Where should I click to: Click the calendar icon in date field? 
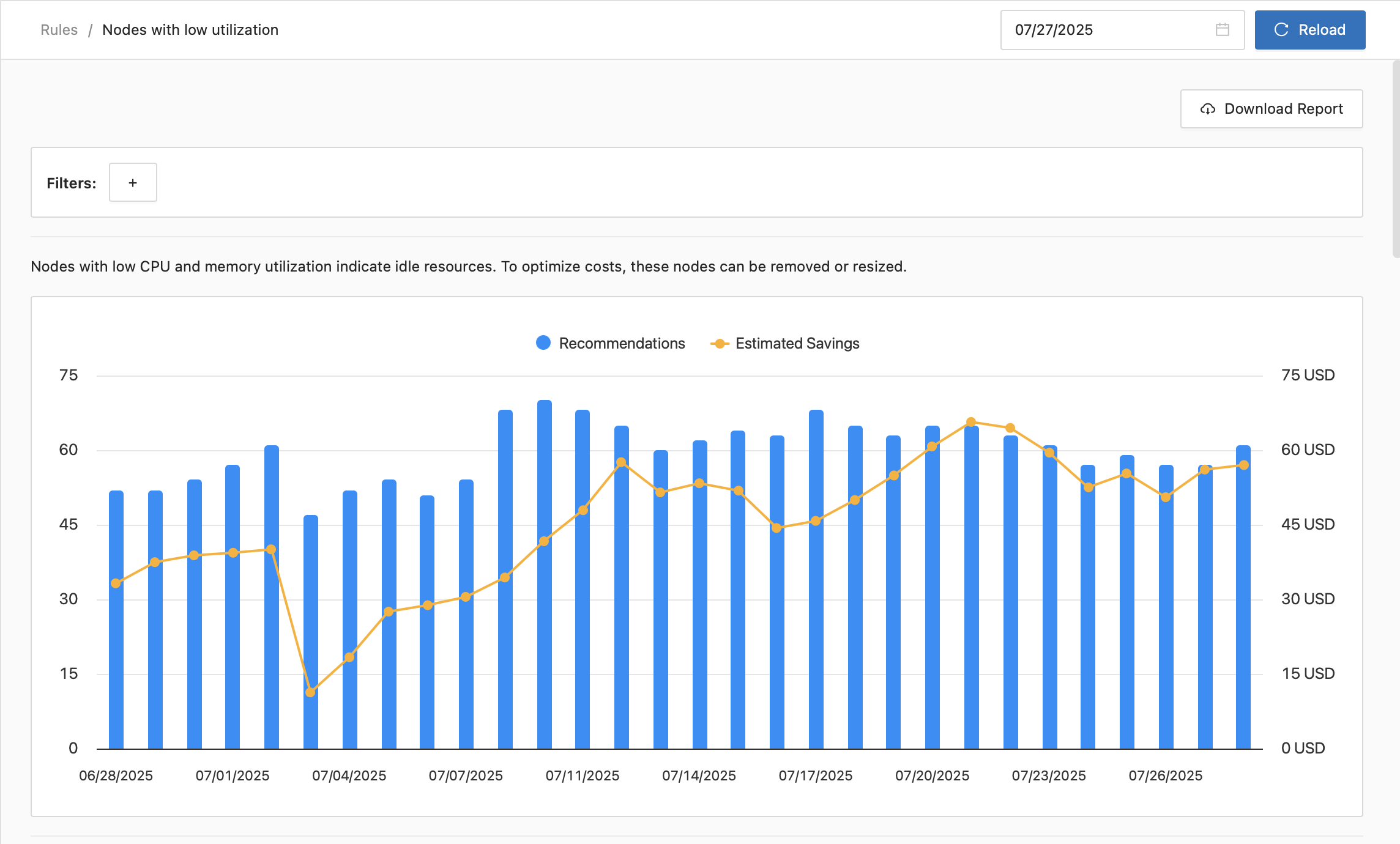pos(1222,29)
